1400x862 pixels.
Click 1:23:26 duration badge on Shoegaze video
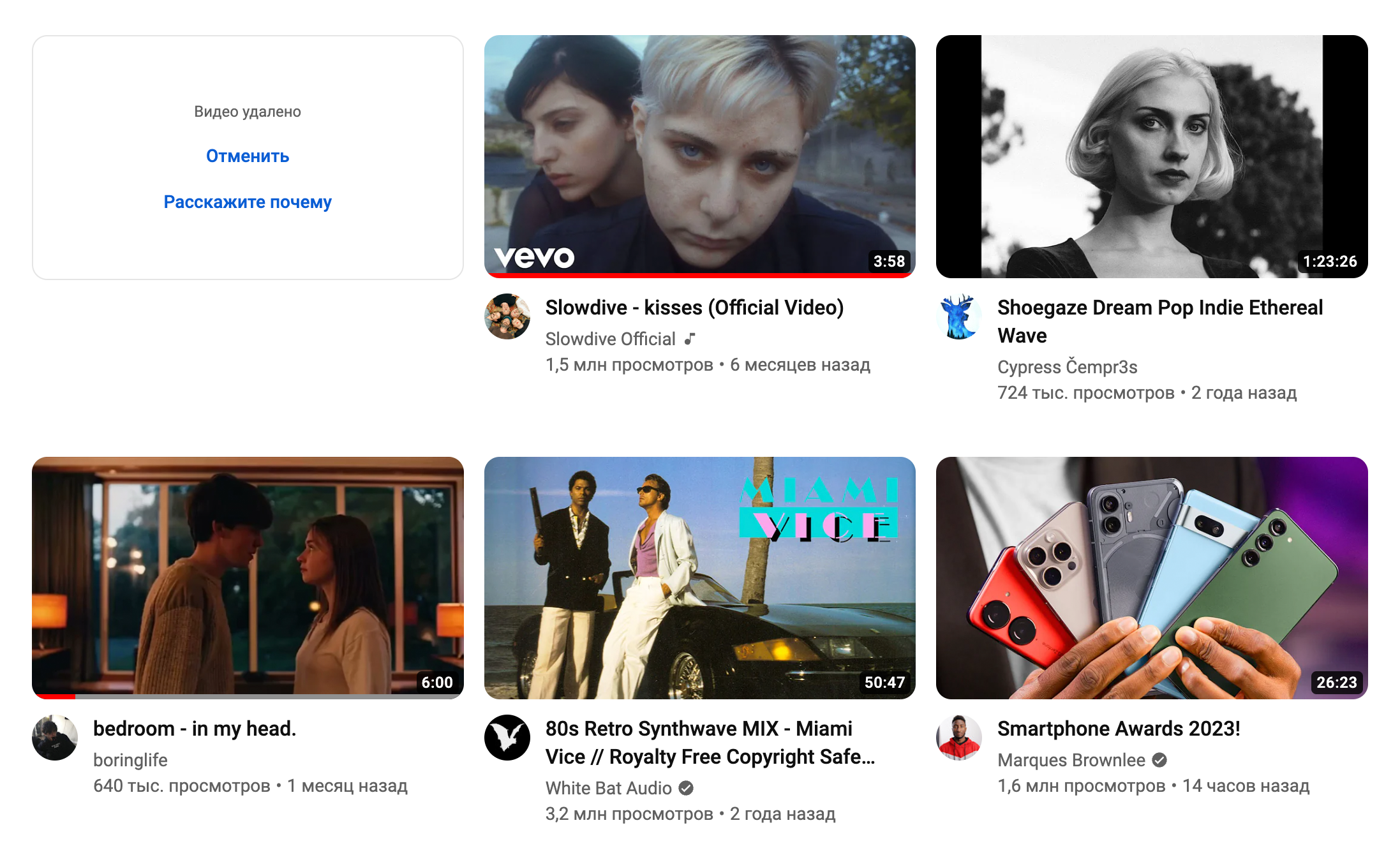tap(1330, 262)
